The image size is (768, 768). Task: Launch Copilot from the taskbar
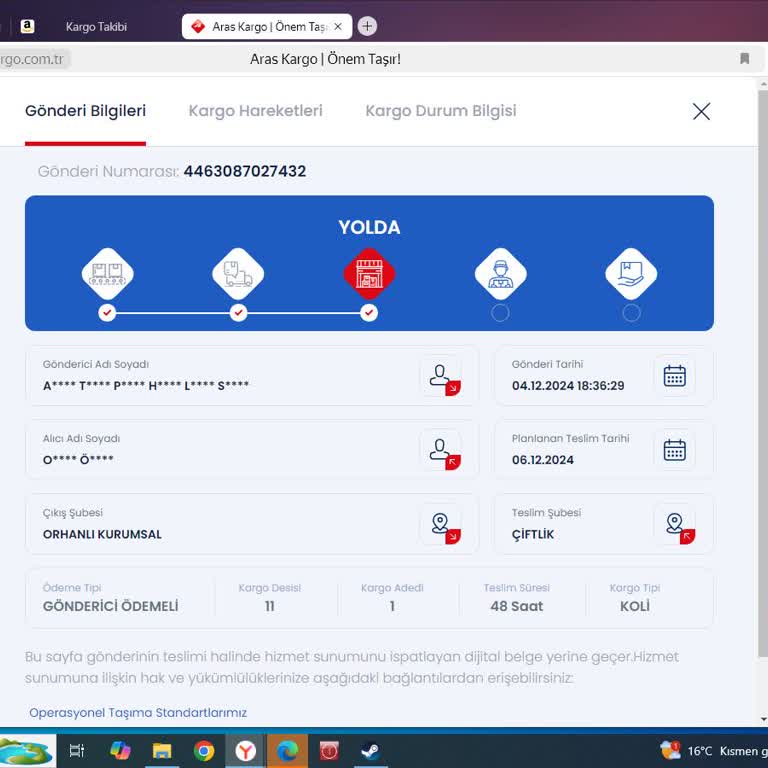[x=120, y=751]
